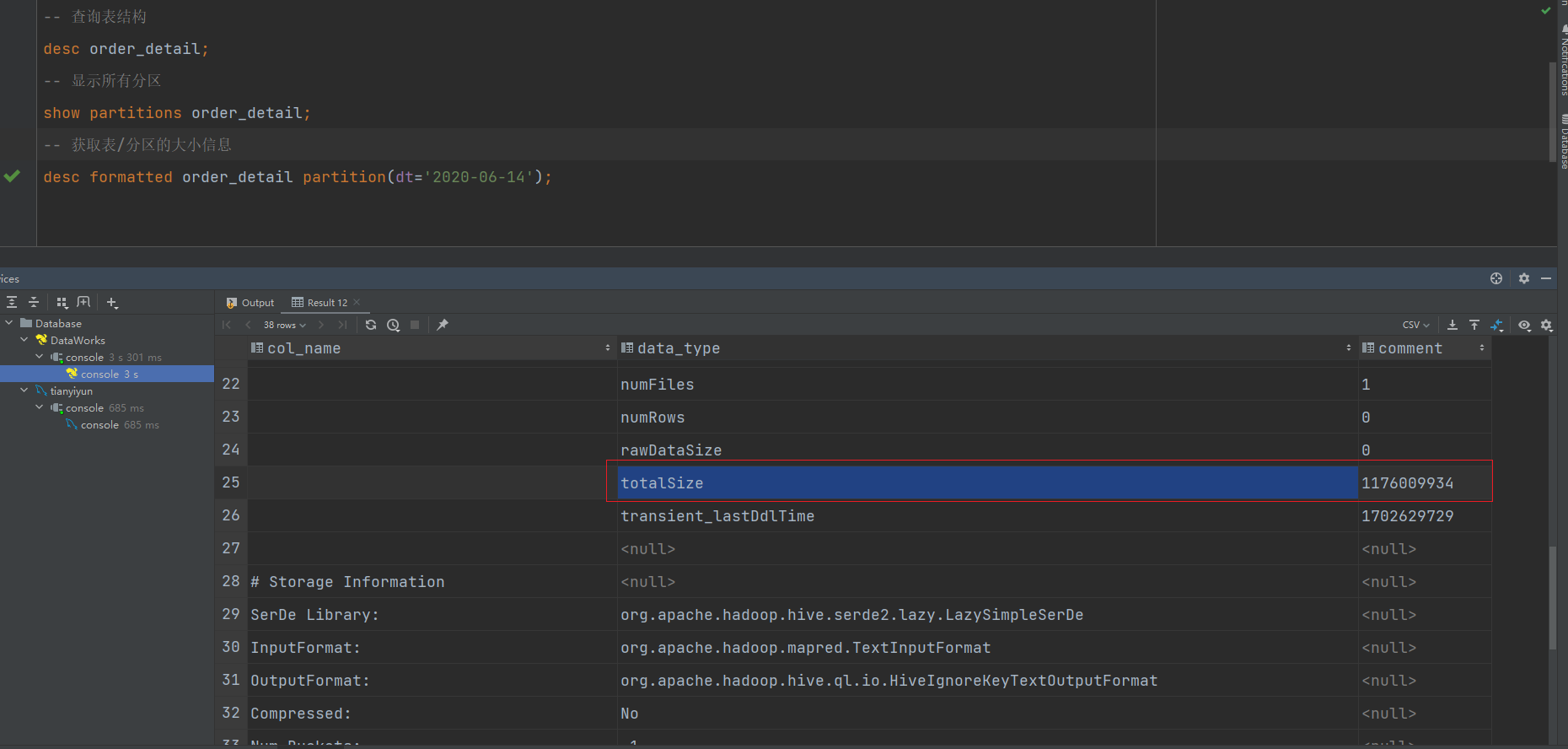The image size is (1568, 749).
Task: Open the Database side panel
Action: pyautogui.click(x=1563, y=143)
